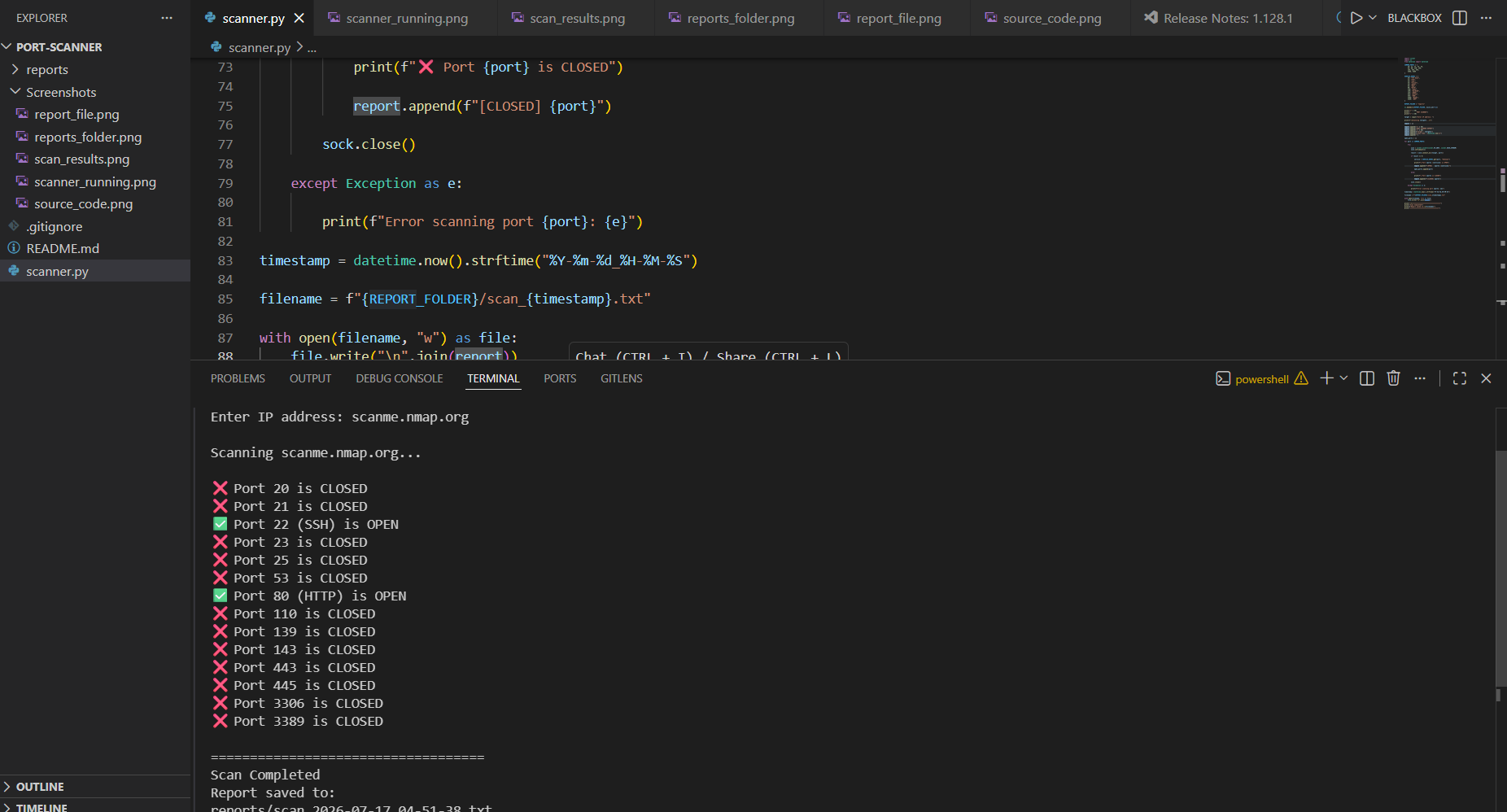Image resolution: width=1507 pixels, height=812 pixels.
Task: Open the DEBUG CONSOLE panel tab
Action: (x=399, y=378)
